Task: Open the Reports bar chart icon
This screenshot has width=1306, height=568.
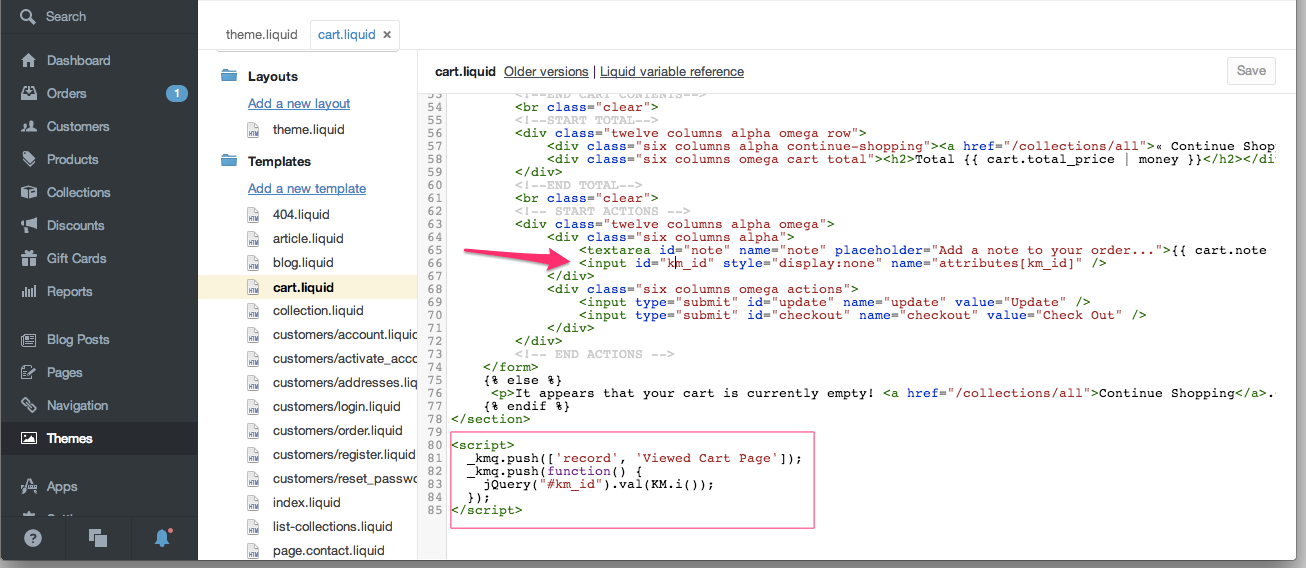Action: click(x=28, y=292)
